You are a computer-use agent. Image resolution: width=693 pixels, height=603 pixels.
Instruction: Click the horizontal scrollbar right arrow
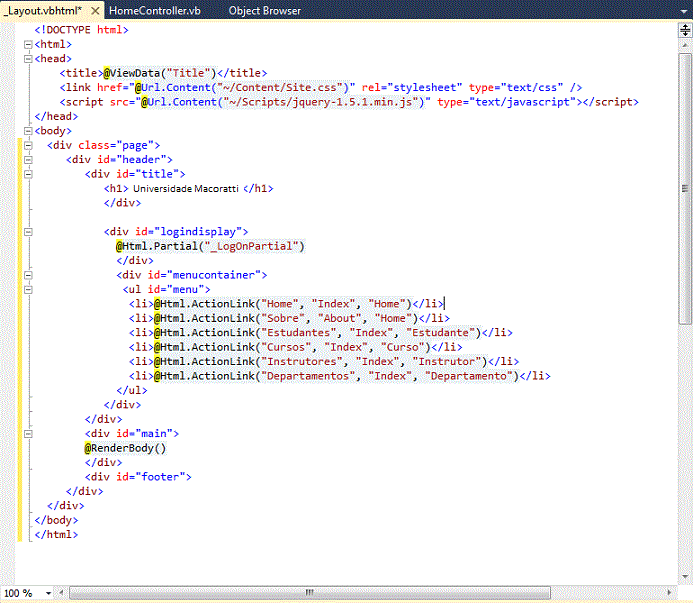tap(669, 592)
